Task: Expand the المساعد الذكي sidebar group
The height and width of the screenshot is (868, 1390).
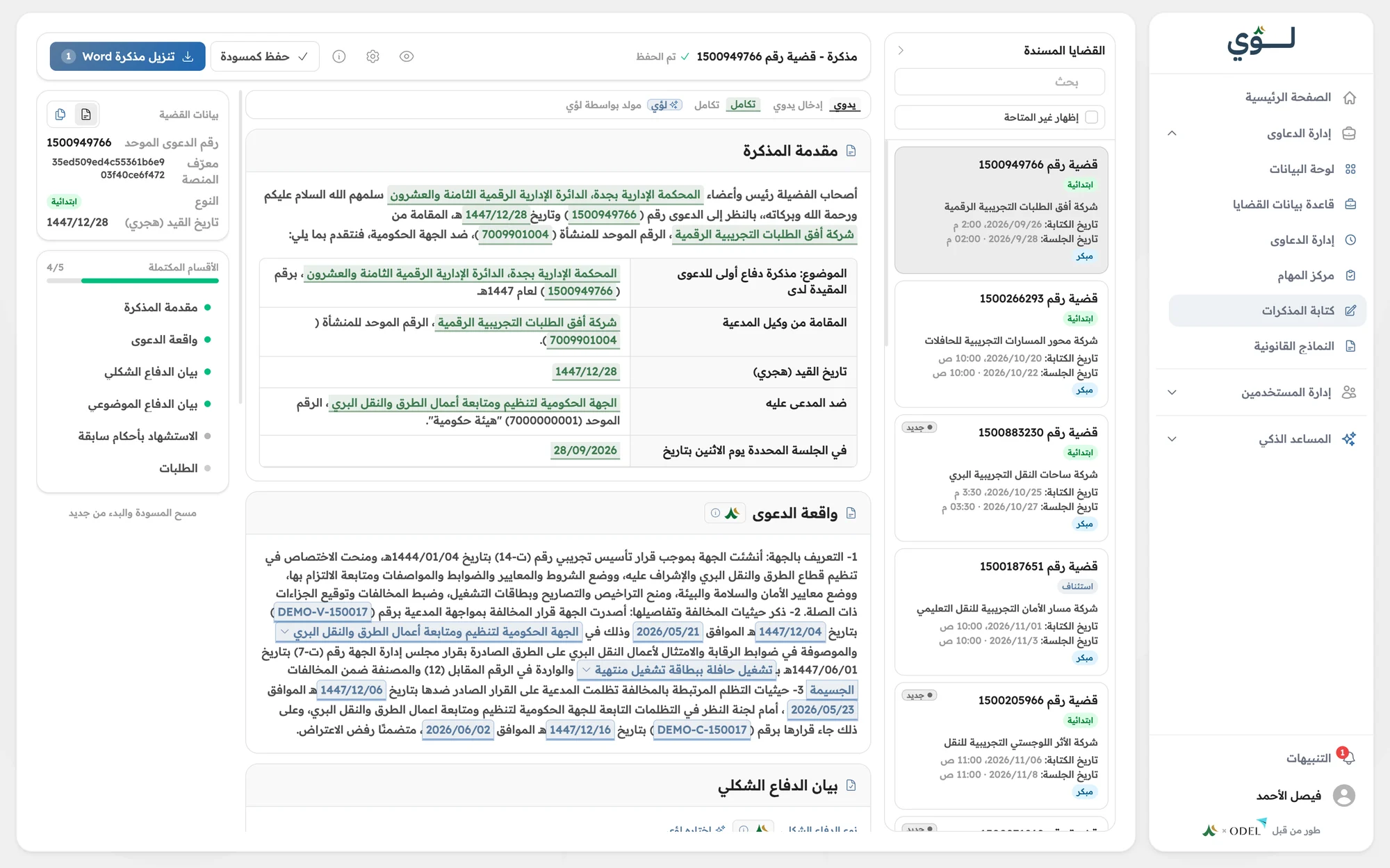Action: 1172,439
